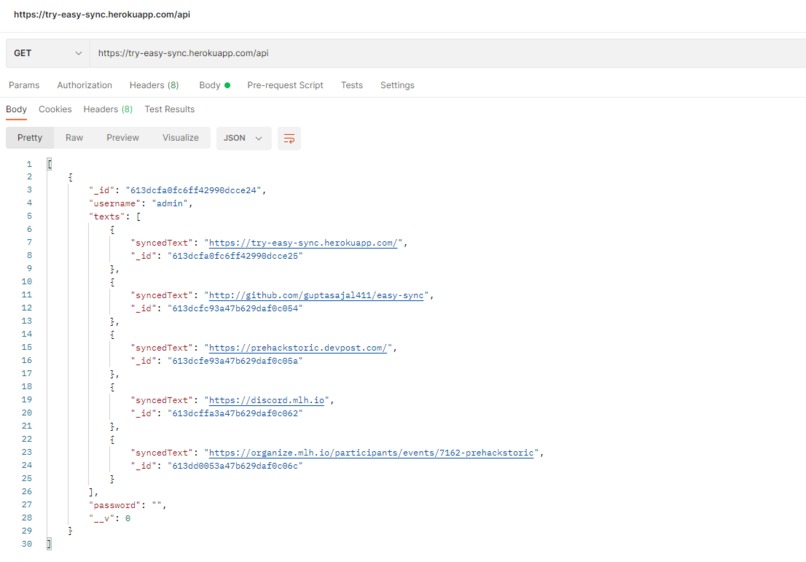806x562 pixels.
Task: Open the Pre-request Script tab
Action: pyautogui.click(x=285, y=85)
